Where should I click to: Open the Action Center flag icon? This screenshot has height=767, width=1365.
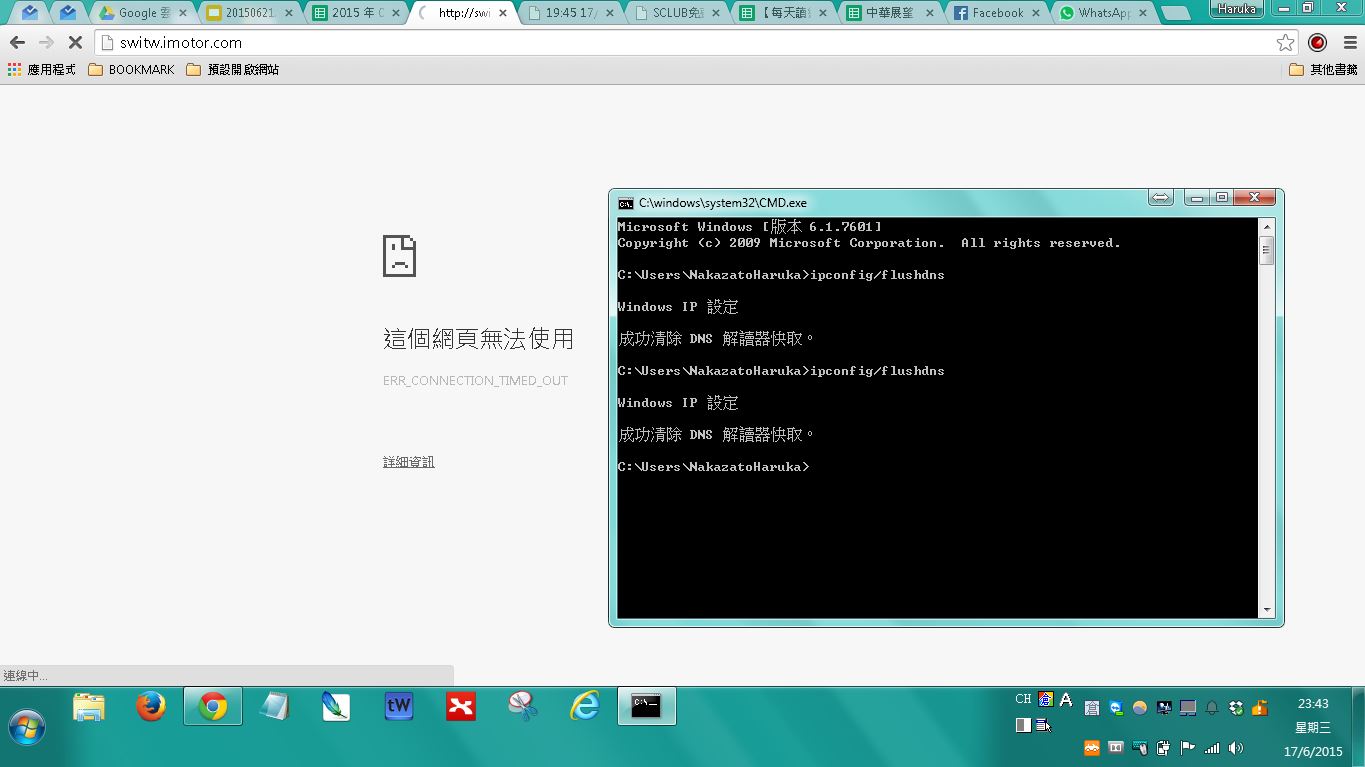click(x=1188, y=748)
